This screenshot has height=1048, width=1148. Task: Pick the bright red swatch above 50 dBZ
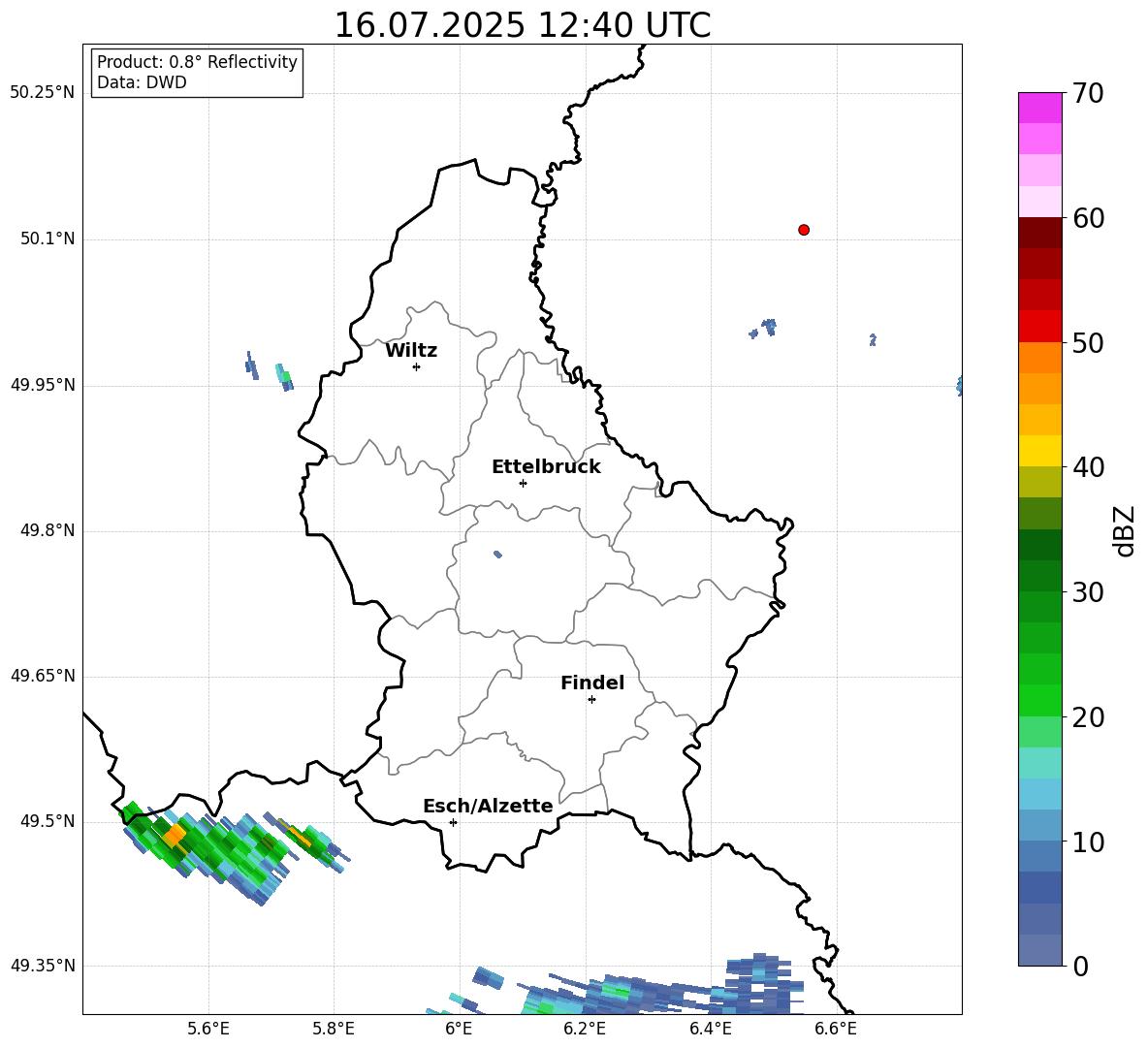pos(1039,327)
